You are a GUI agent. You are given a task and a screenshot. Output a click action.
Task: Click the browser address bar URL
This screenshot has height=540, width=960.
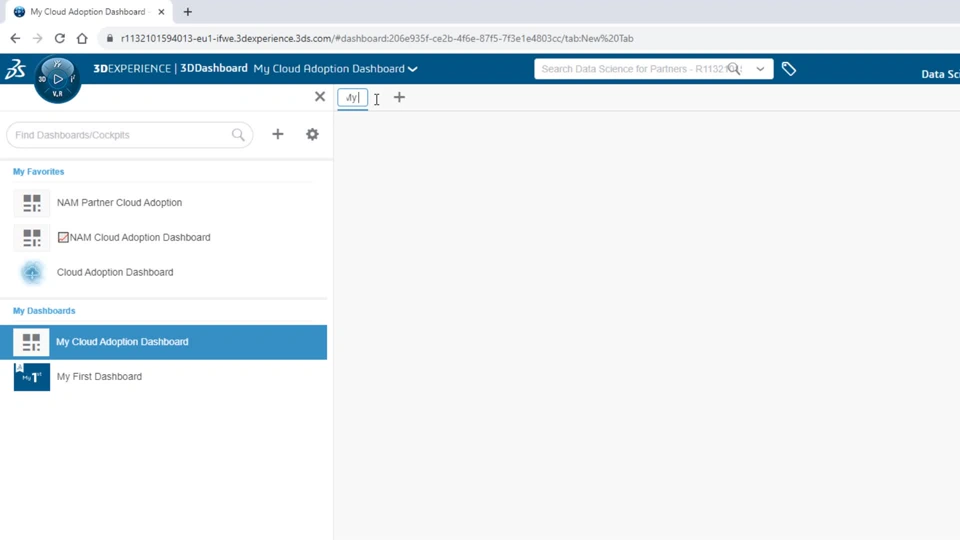pyautogui.click(x=377, y=38)
